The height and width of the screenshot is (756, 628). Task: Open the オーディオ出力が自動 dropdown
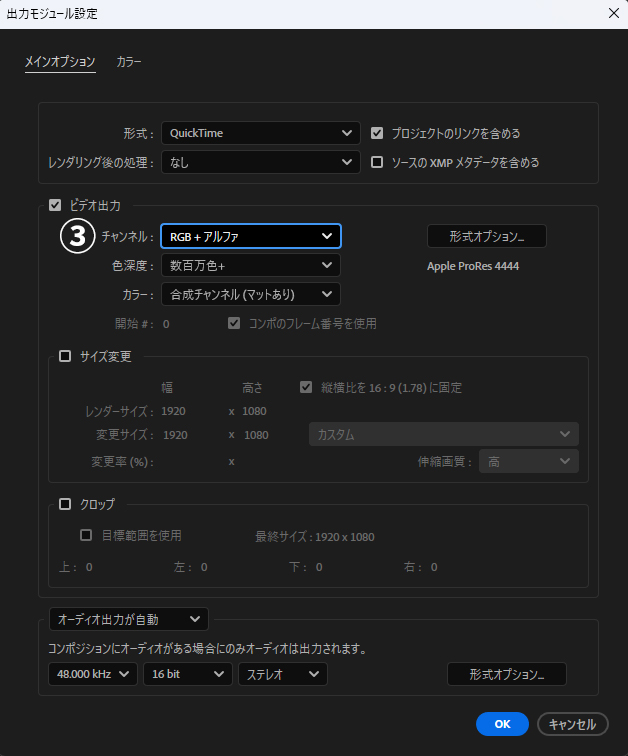pyautogui.click(x=128, y=620)
